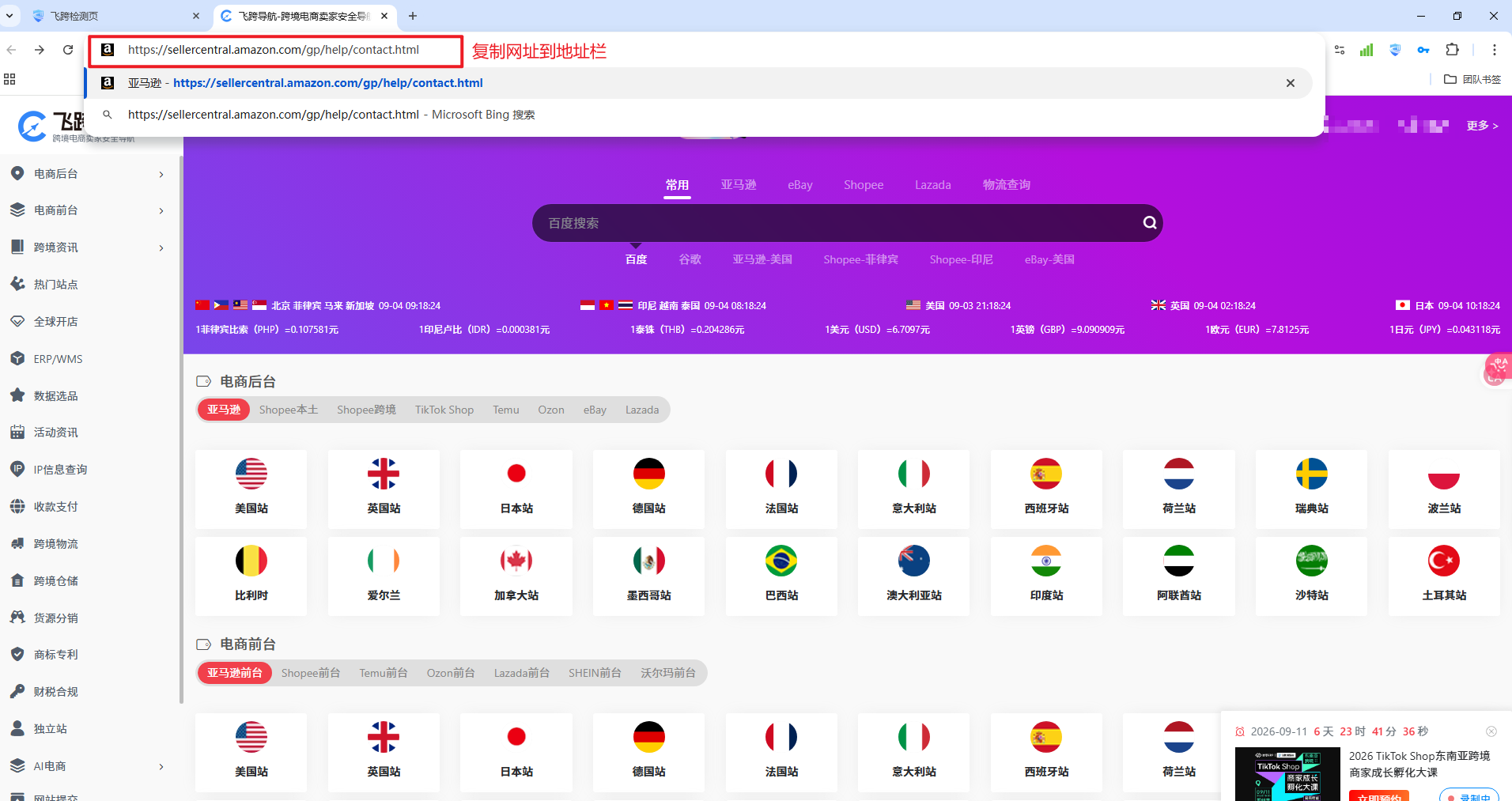
Task: Open the browser apps grid icon
Action: 9,79
